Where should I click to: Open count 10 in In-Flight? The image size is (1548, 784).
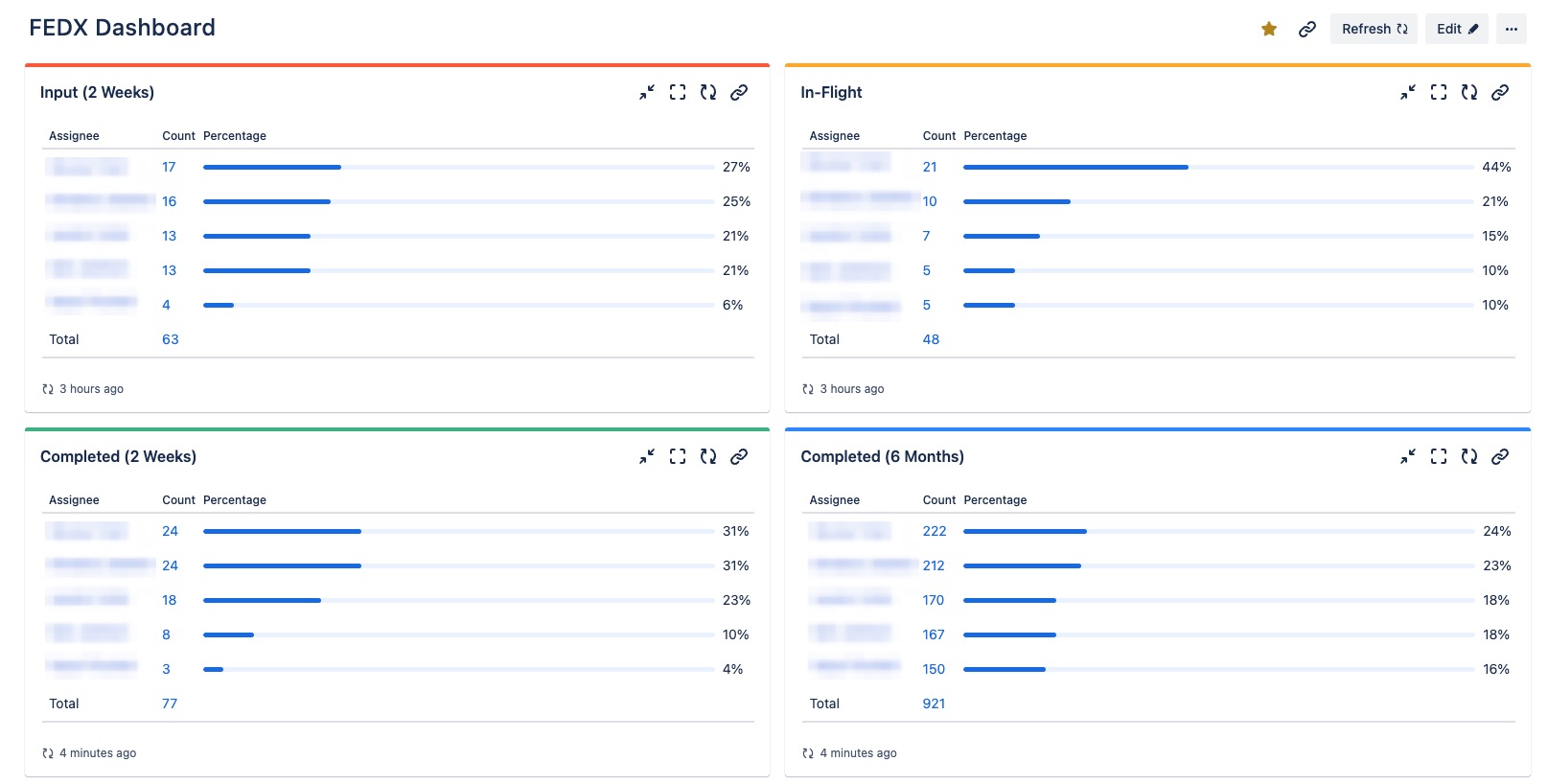930,201
